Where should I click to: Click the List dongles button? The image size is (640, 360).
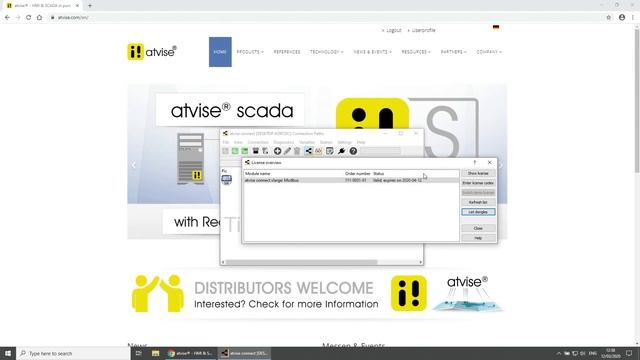click(478, 212)
